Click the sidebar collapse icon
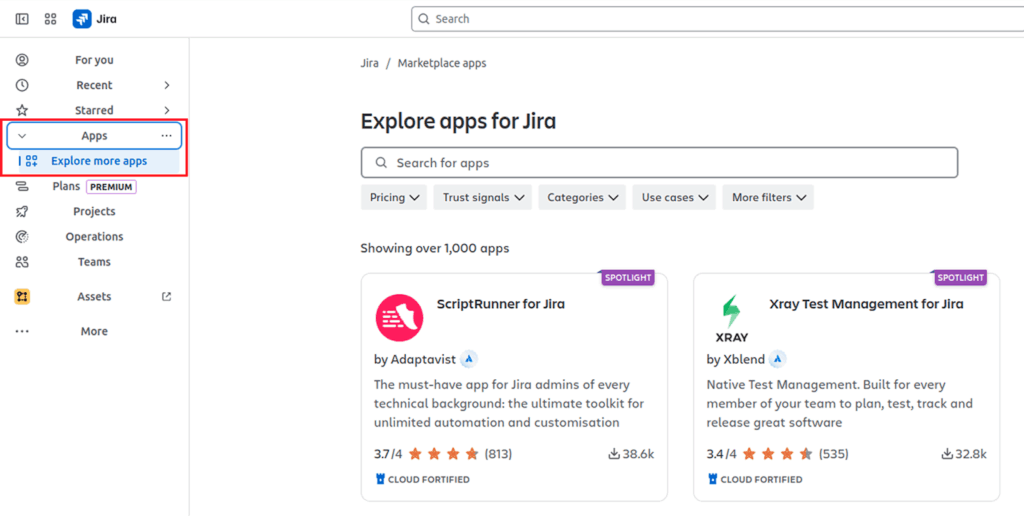The width and height of the screenshot is (1024, 516). click(x=22, y=19)
